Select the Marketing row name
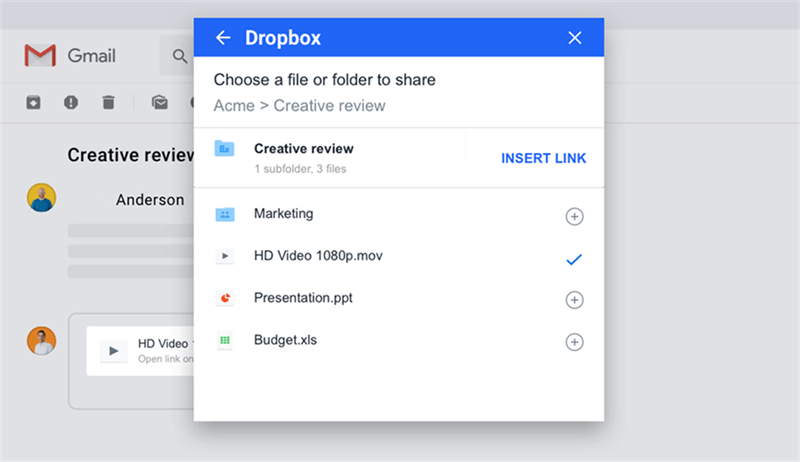This screenshot has width=800, height=462. click(284, 214)
